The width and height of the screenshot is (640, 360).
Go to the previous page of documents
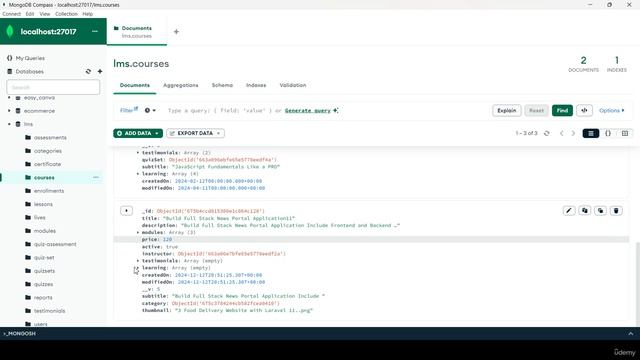click(561, 133)
